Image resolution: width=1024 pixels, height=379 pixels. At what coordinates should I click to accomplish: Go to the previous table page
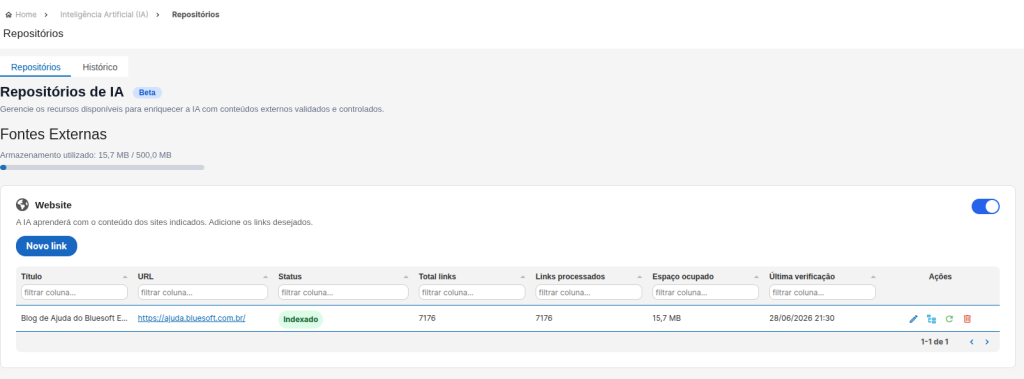click(971, 342)
